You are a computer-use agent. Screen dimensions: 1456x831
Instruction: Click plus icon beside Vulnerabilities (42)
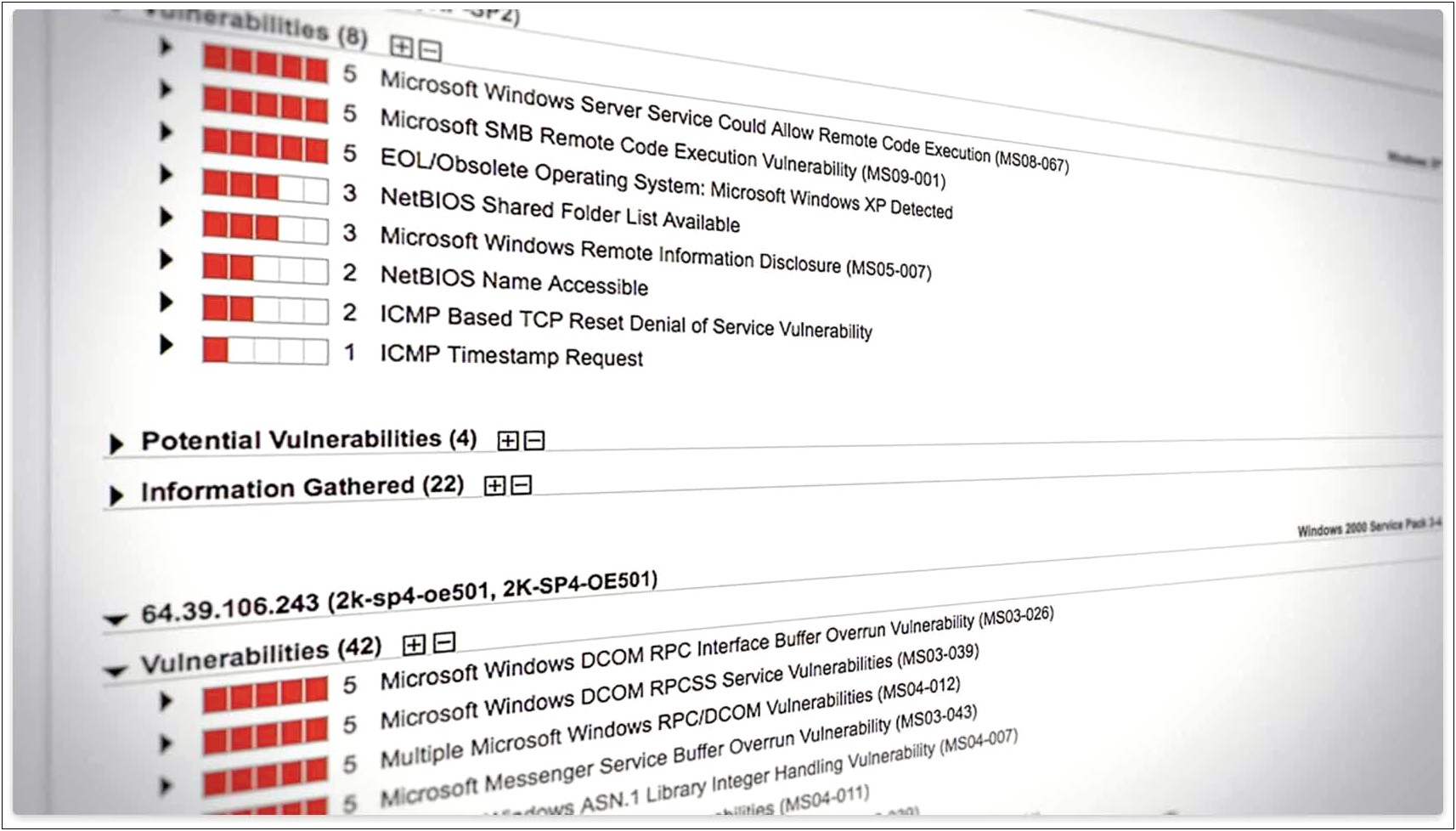(x=414, y=645)
